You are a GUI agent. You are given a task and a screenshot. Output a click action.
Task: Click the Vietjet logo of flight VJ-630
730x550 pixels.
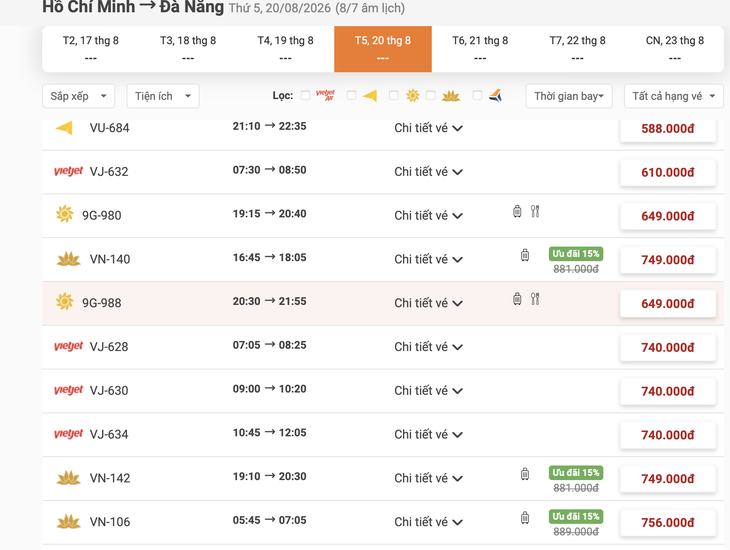(68, 390)
